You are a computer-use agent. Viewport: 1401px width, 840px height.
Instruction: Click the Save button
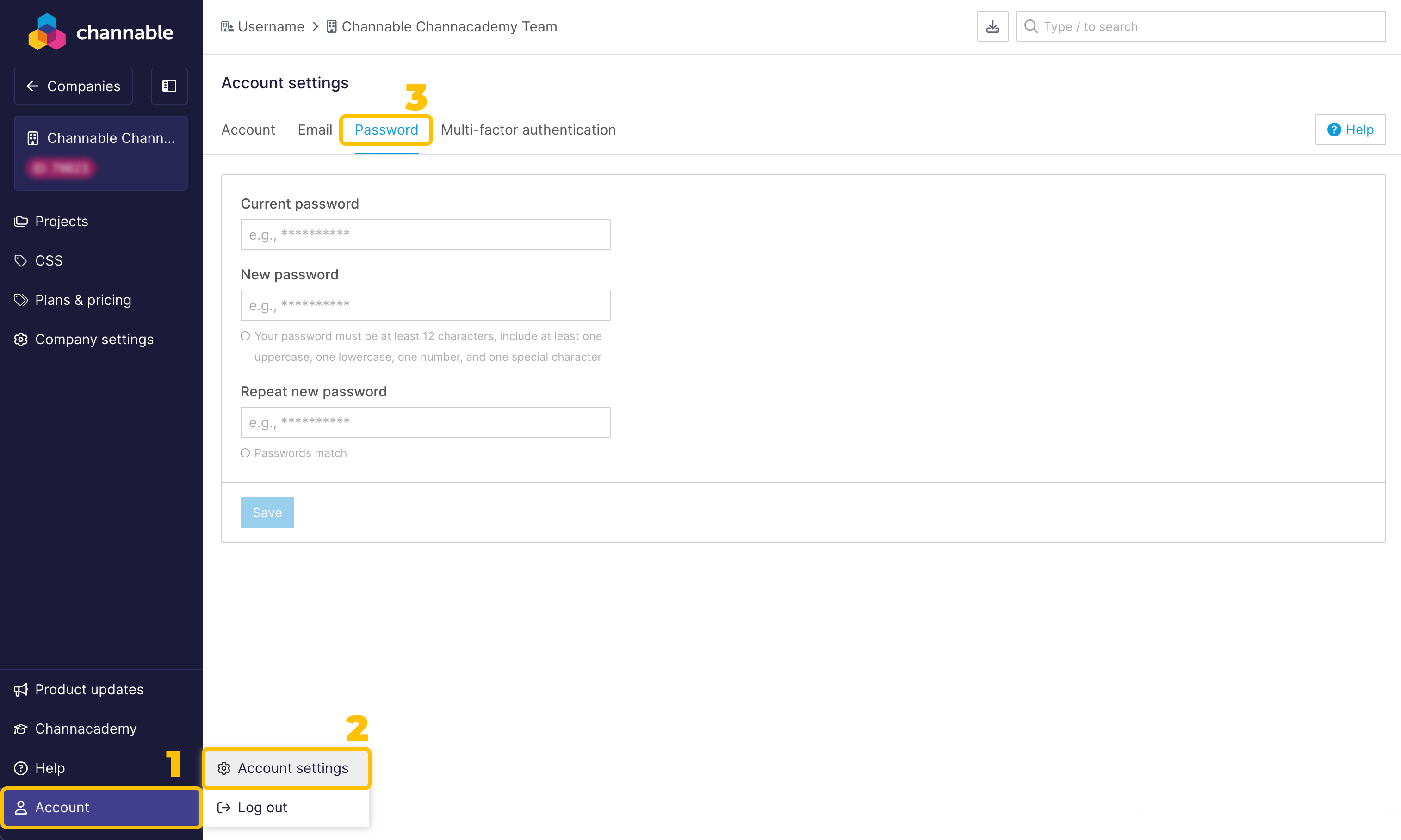(267, 512)
